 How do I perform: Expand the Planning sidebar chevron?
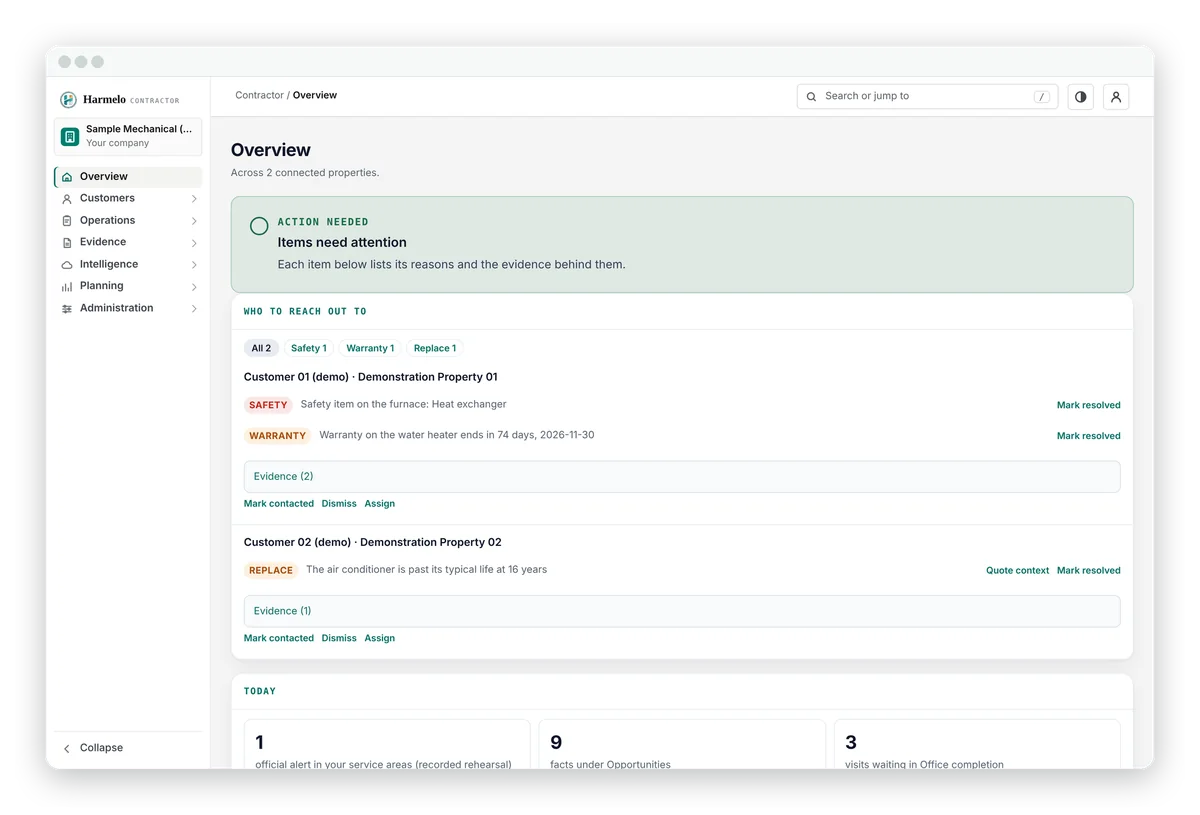point(194,287)
